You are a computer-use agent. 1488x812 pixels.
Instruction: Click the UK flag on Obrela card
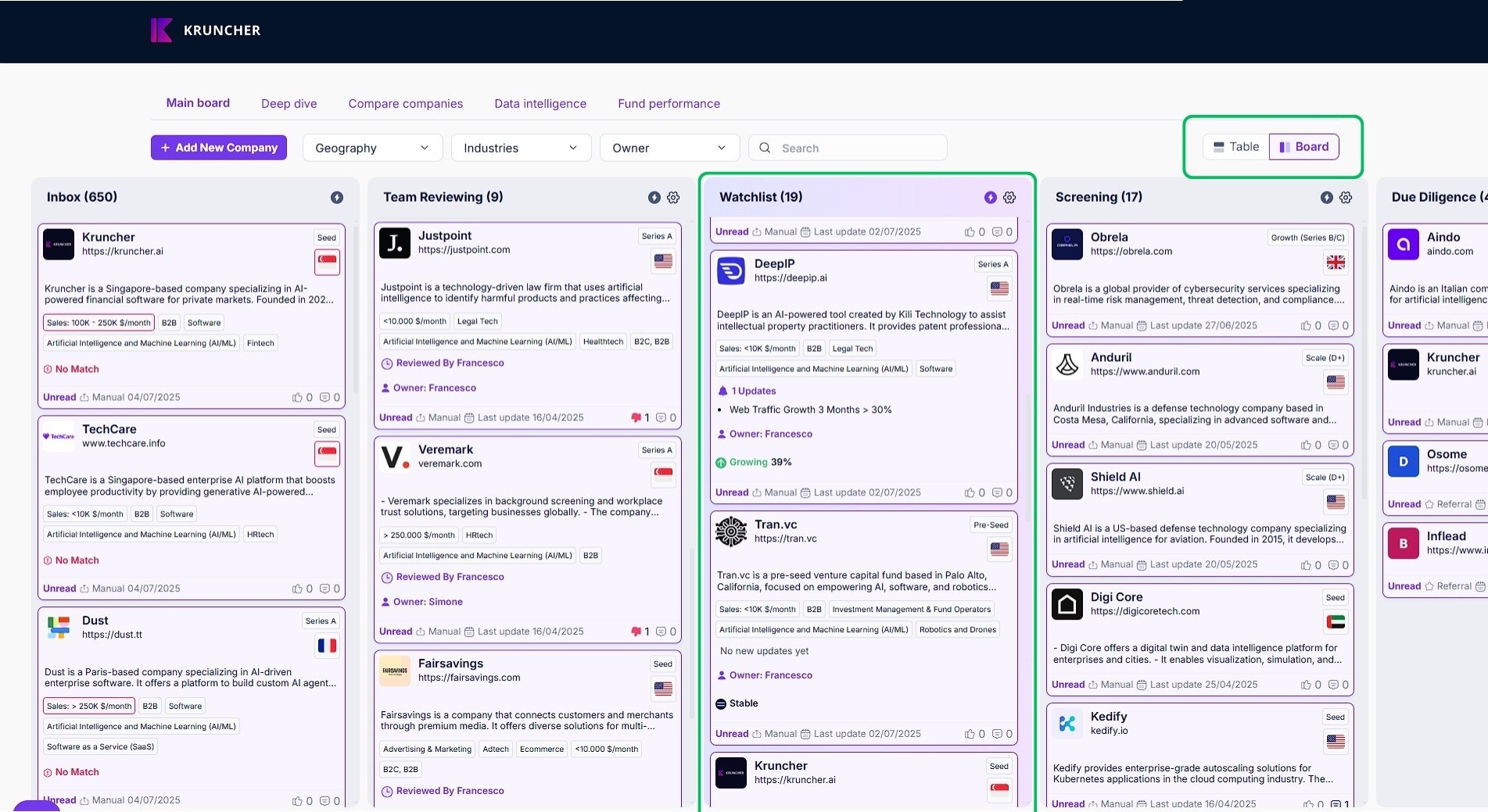[1336, 263]
